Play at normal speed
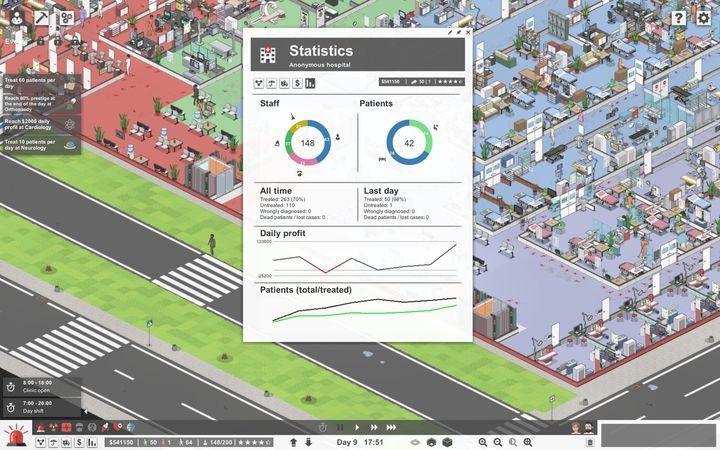720x450 pixels. [x=357, y=428]
